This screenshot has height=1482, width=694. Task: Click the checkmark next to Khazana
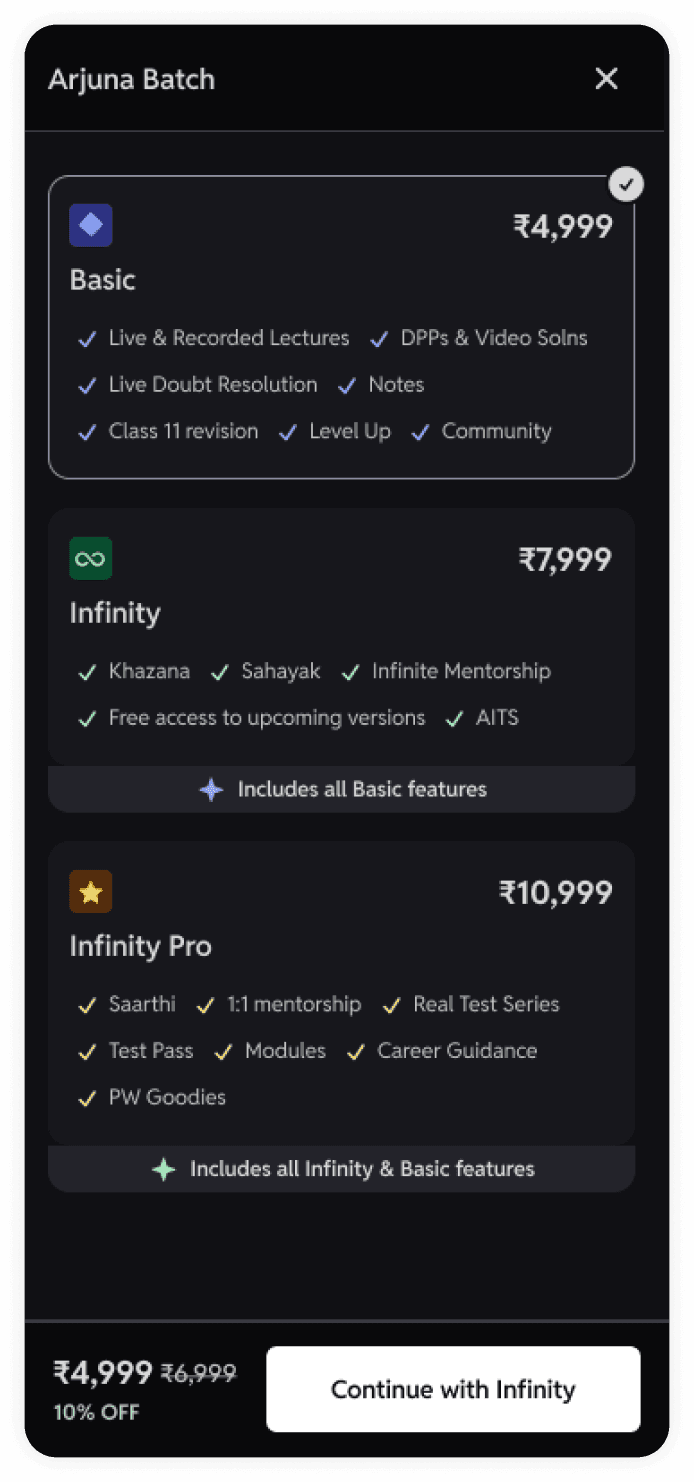(x=88, y=673)
